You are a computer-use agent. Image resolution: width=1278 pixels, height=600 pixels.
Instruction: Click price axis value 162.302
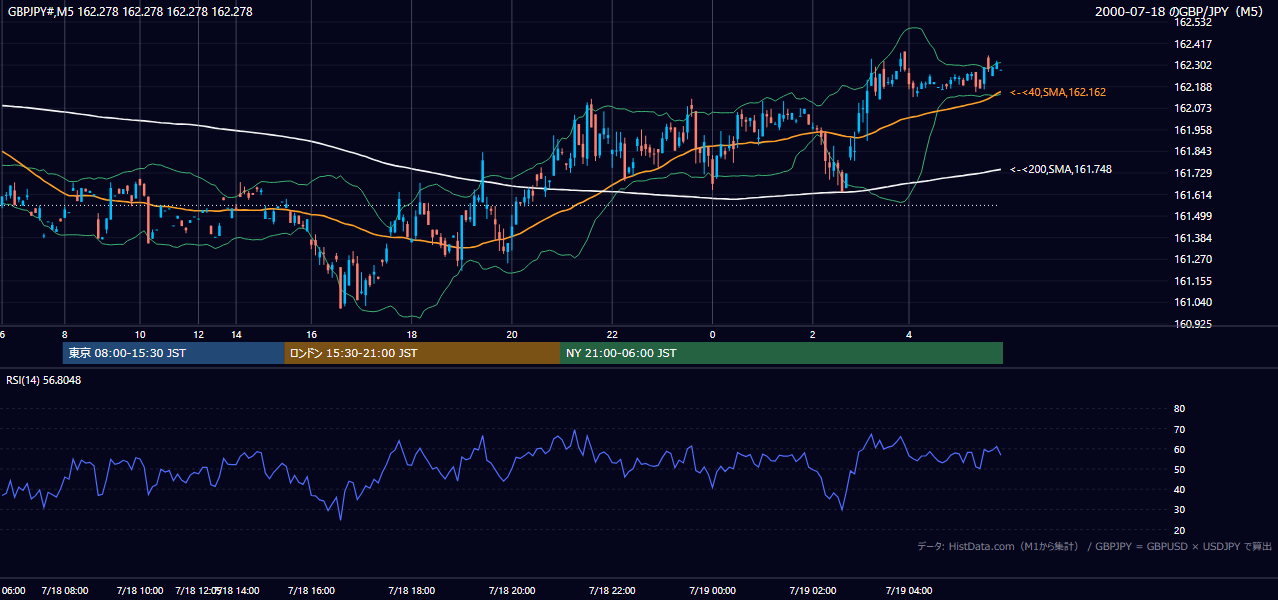[1192, 66]
